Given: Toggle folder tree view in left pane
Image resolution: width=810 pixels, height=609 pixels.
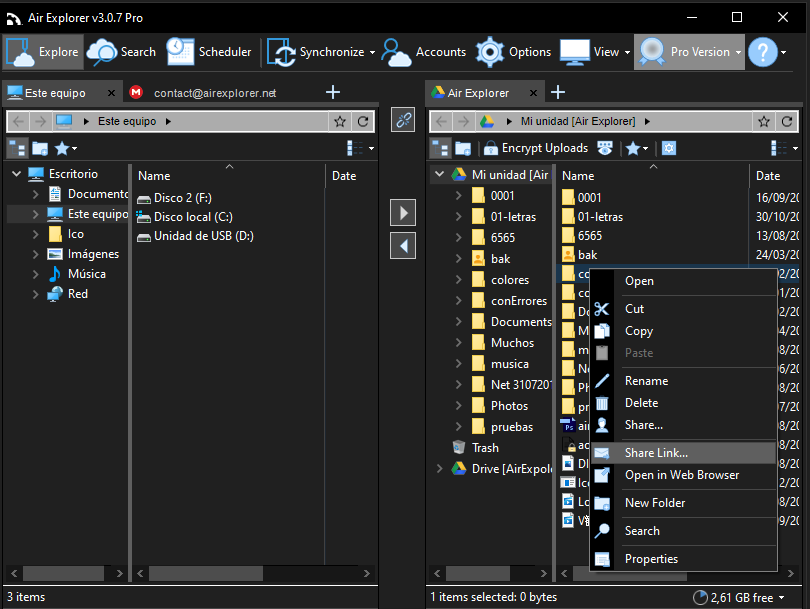Looking at the screenshot, I should tap(18, 149).
